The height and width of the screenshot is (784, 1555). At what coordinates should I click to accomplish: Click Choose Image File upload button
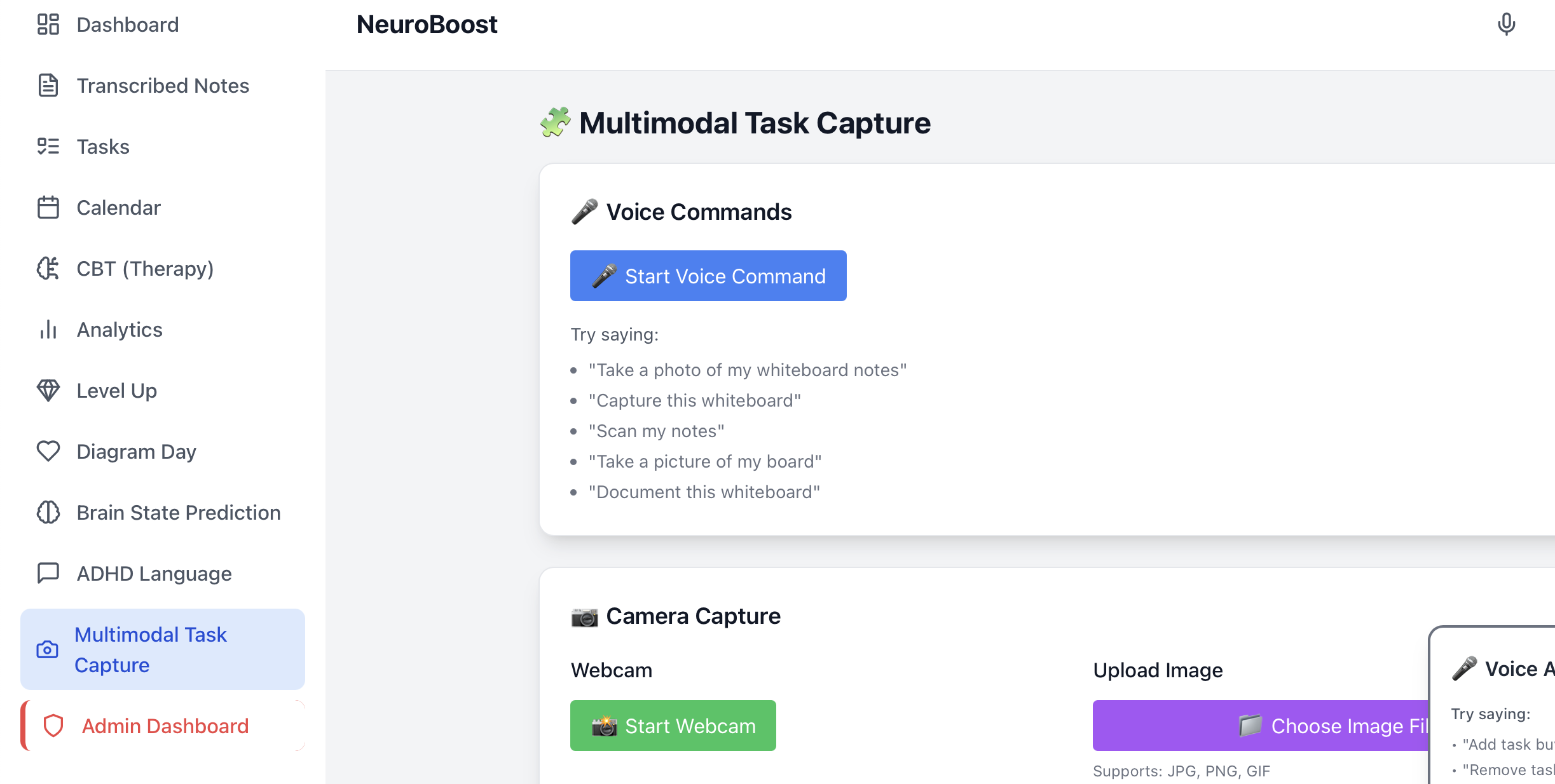[1260, 726]
